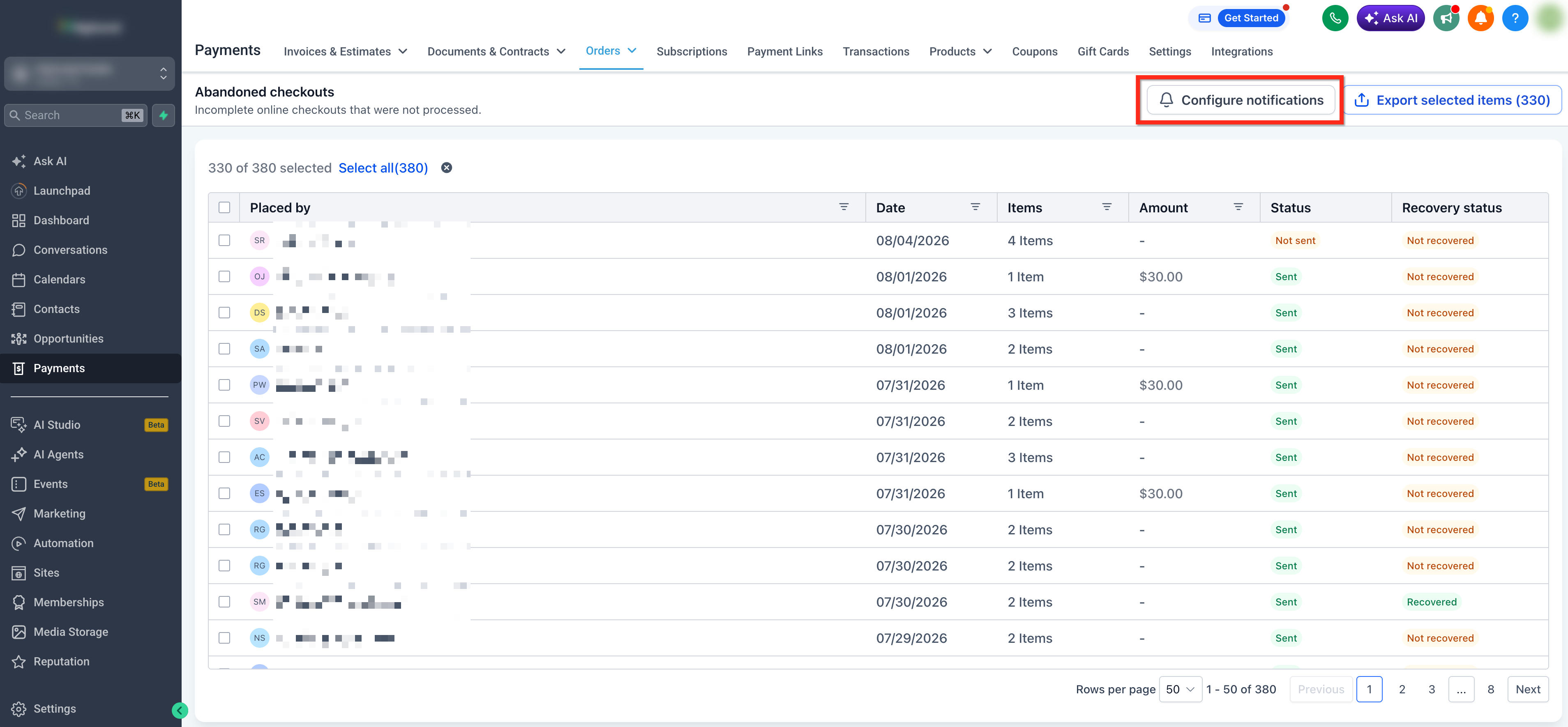Open Date column filter icon

(975, 207)
